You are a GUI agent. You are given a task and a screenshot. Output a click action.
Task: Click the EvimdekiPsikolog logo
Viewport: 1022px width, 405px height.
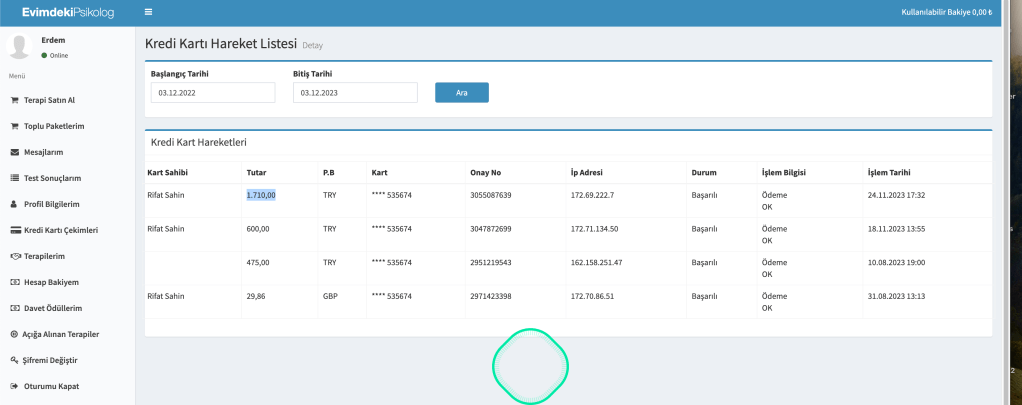pos(68,12)
